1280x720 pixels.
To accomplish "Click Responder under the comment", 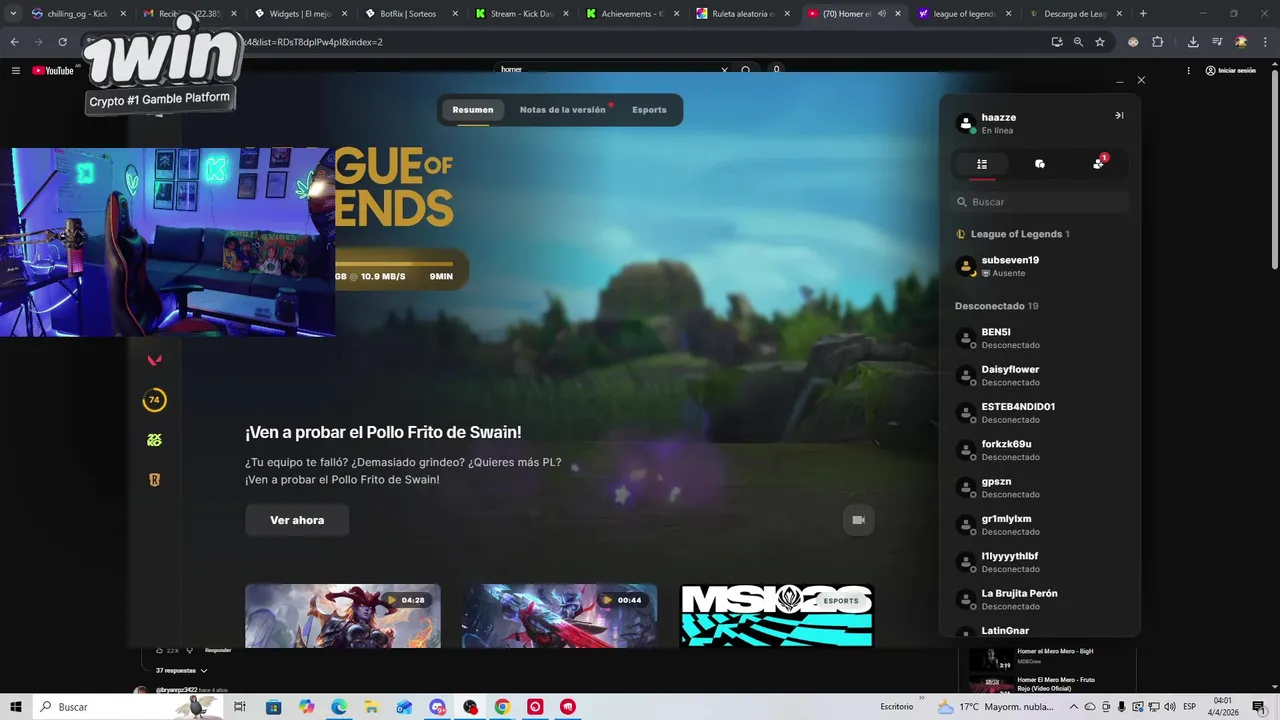I will [x=218, y=650].
